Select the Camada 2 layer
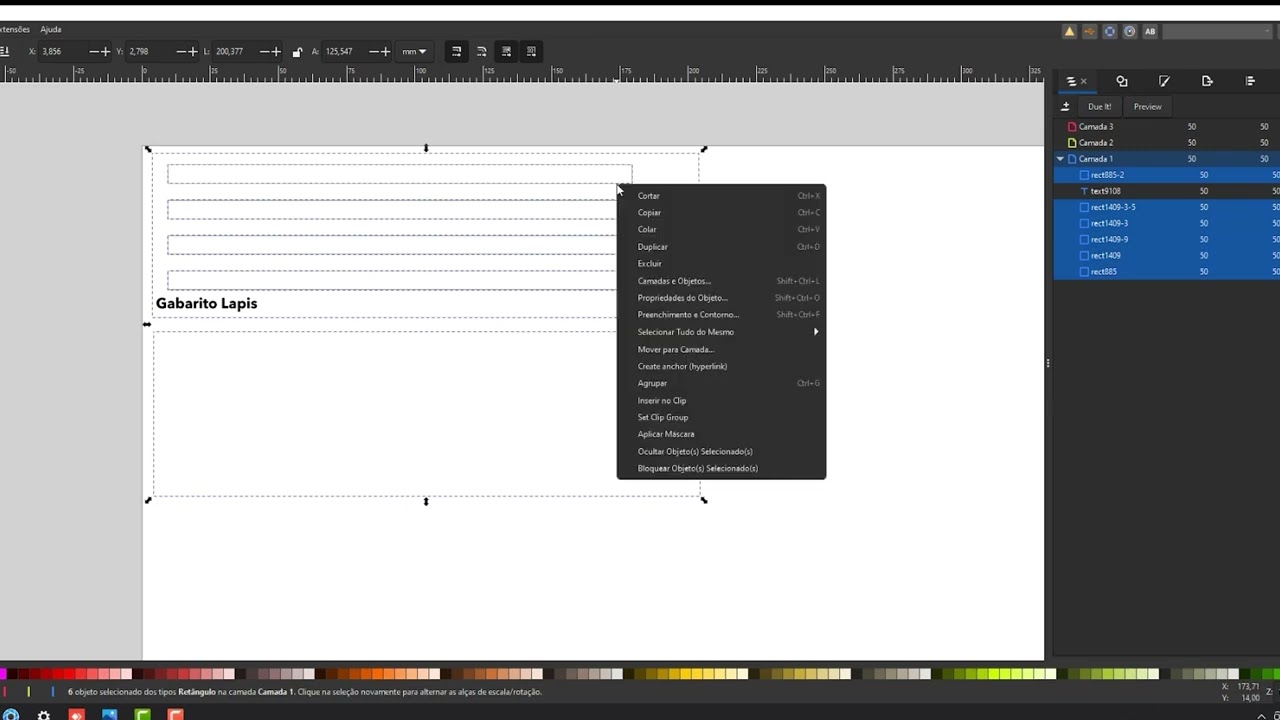Viewport: 1280px width, 720px height. (1167, 143)
